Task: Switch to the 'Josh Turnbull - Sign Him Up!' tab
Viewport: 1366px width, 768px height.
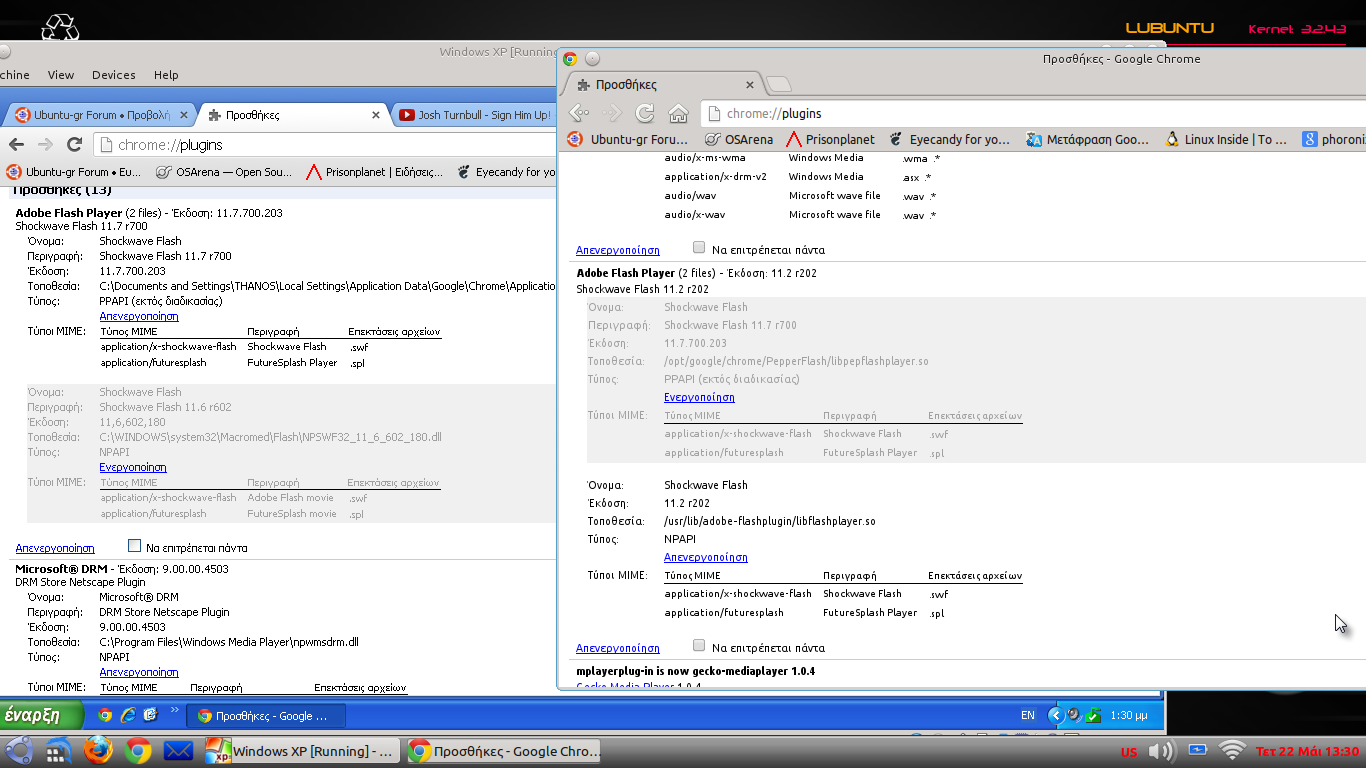Action: pyautogui.click(x=474, y=115)
